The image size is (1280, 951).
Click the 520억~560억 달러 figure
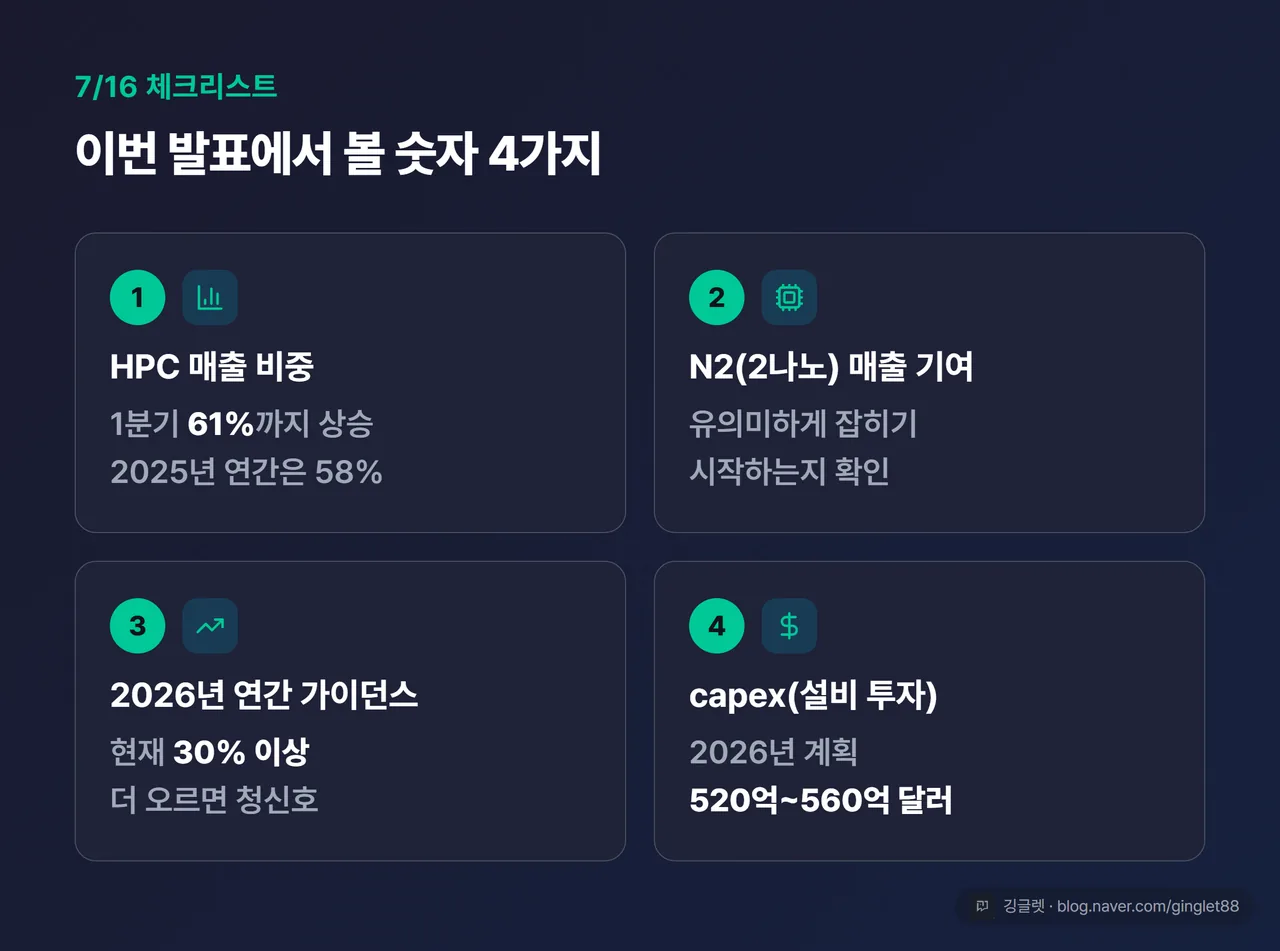coord(821,800)
